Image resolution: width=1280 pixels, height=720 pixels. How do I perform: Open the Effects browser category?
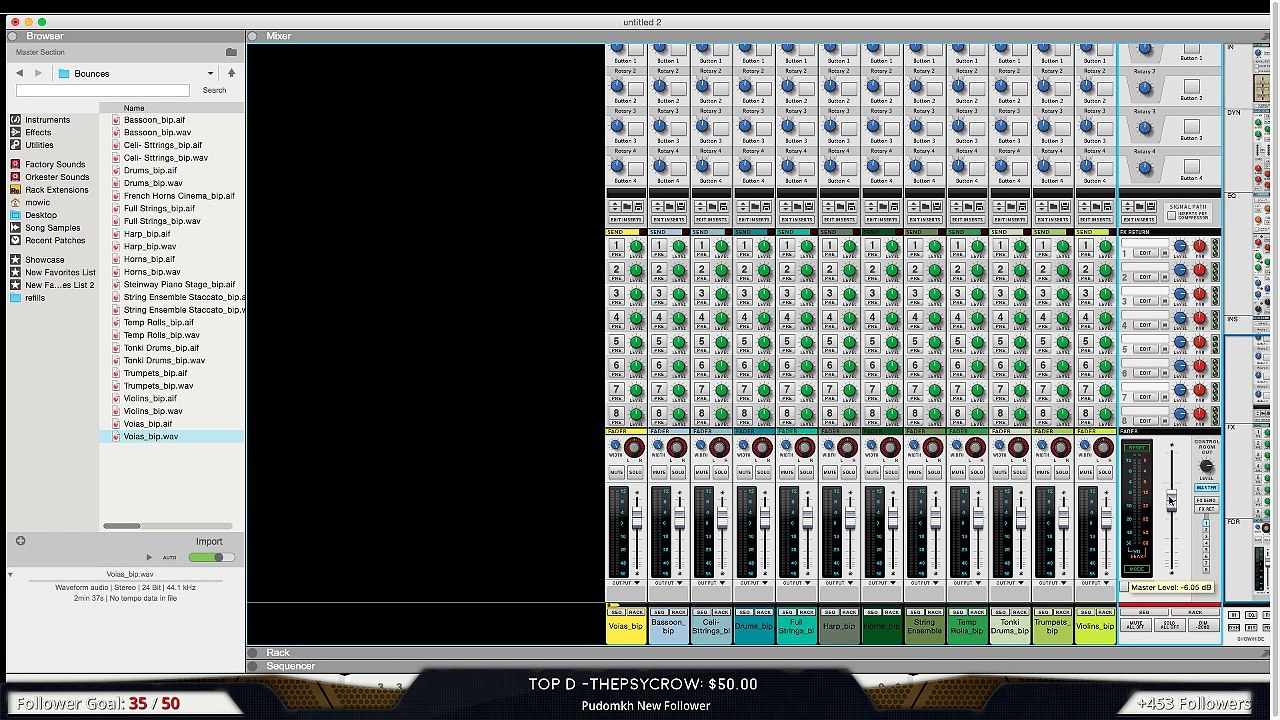point(38,132)
